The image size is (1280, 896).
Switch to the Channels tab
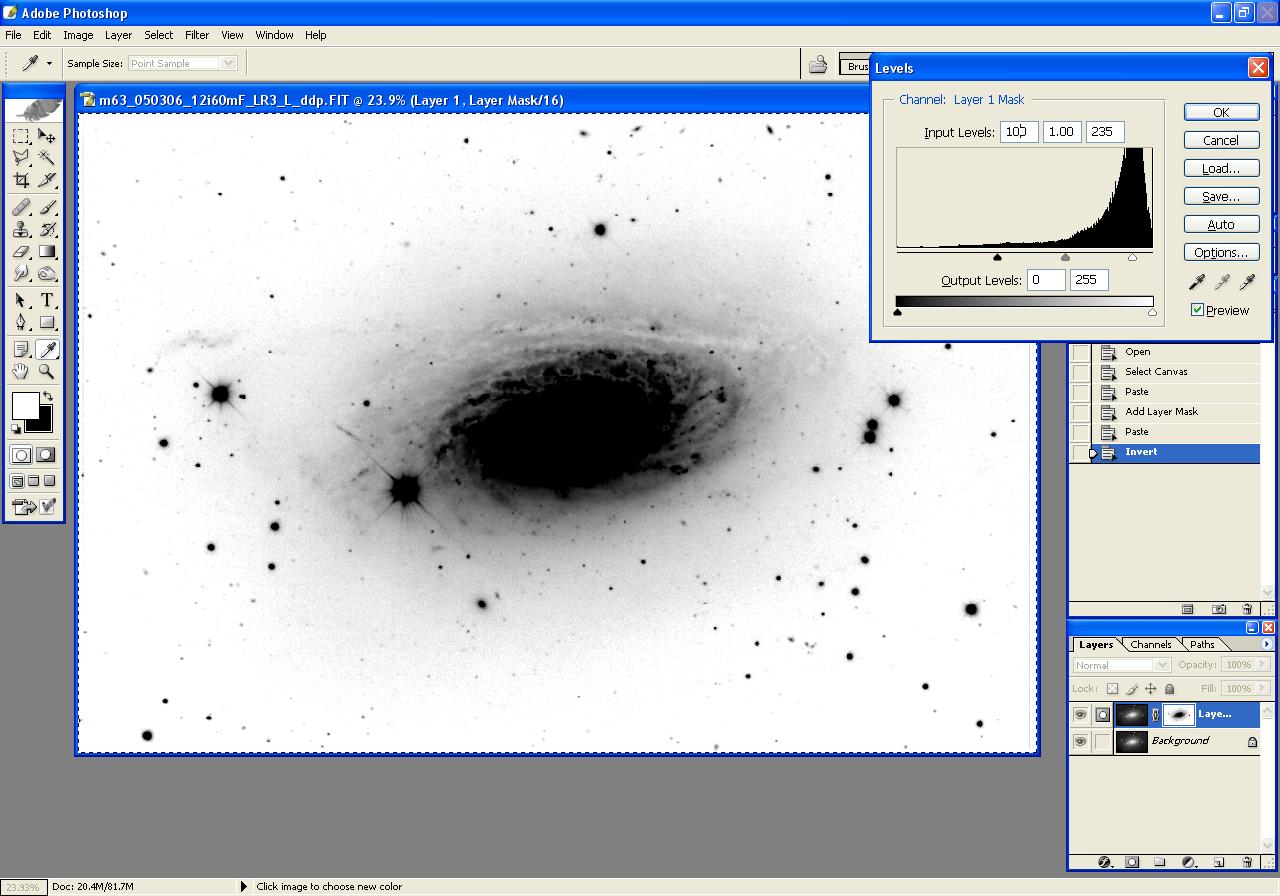(x=1150, y=645)
